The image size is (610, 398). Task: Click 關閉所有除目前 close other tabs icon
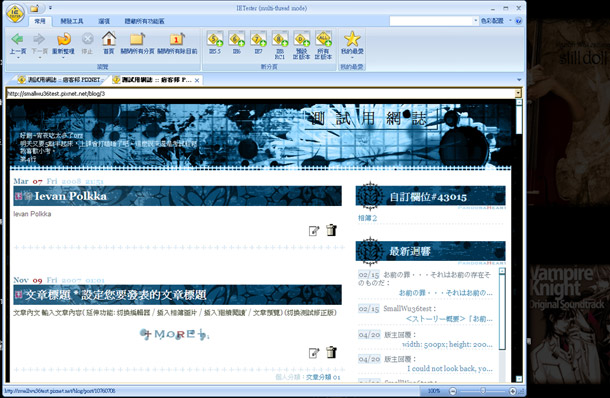[177, 39]
